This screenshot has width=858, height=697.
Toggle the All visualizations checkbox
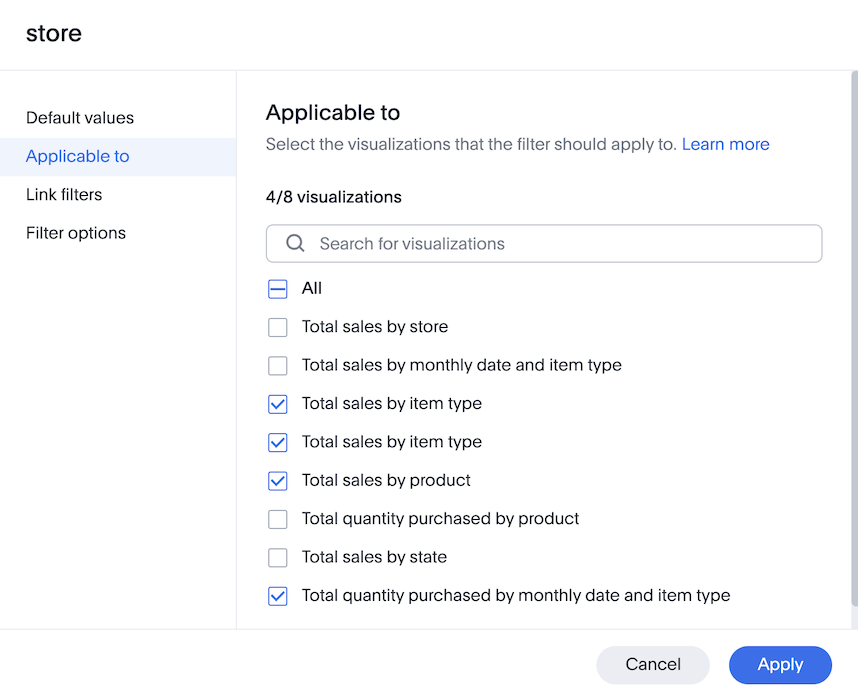pyautogui.click(x=277, y=288)
